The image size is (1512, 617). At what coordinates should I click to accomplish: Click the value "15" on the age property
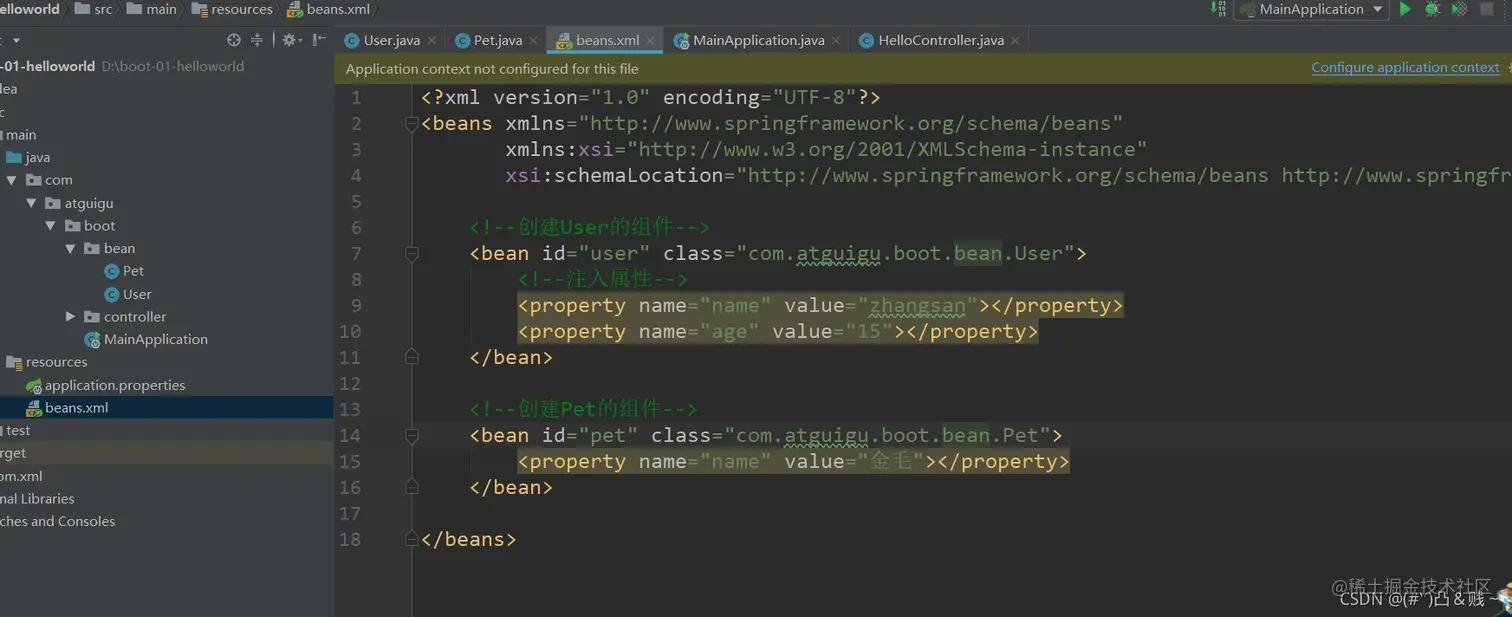(869, 331)
